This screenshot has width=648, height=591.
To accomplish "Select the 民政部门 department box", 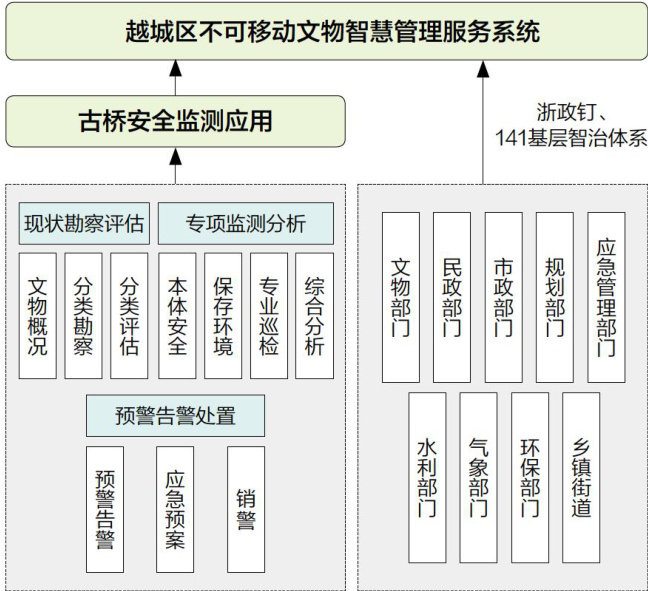I will tap(452, 297).
